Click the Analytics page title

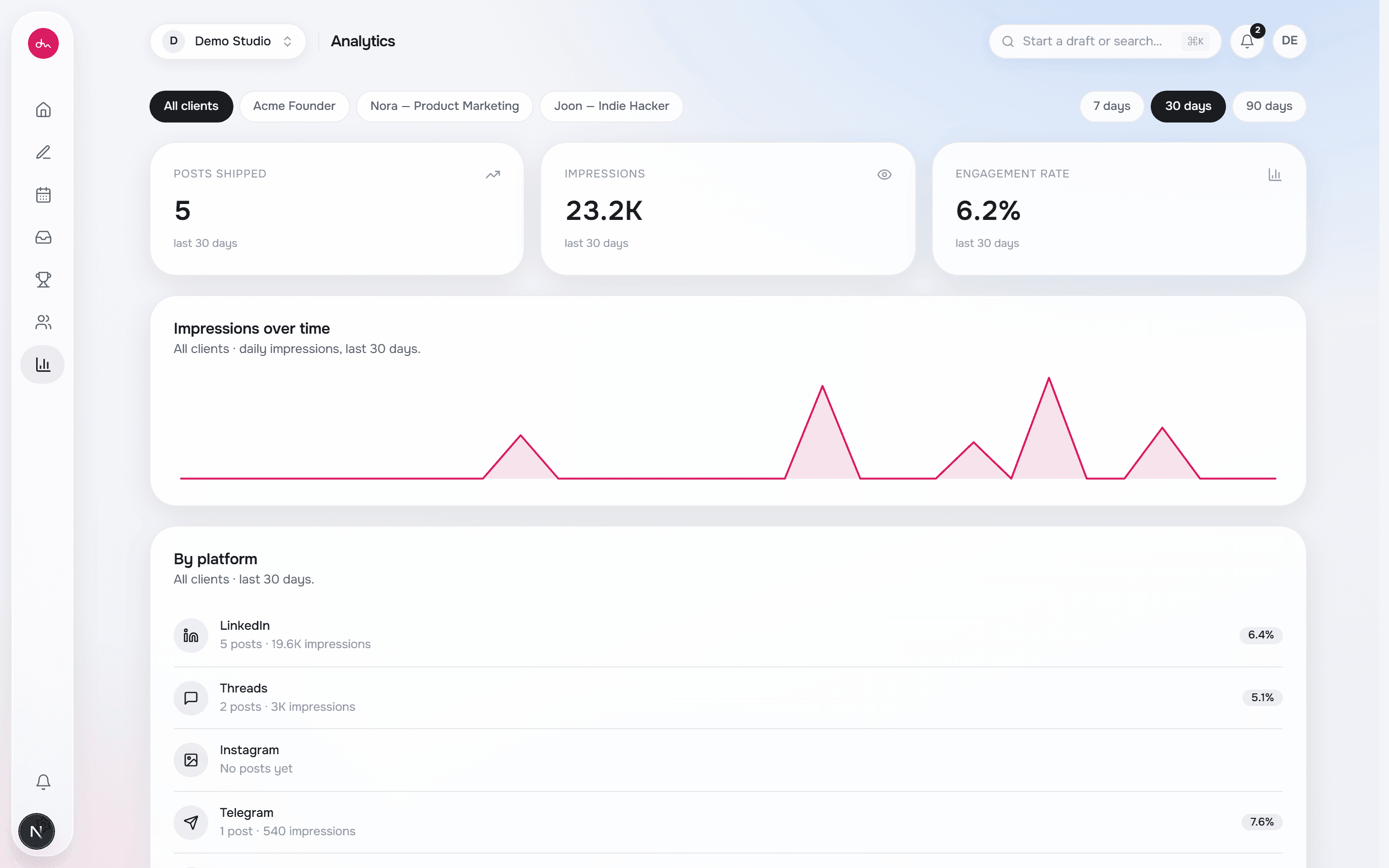(363, 41)
